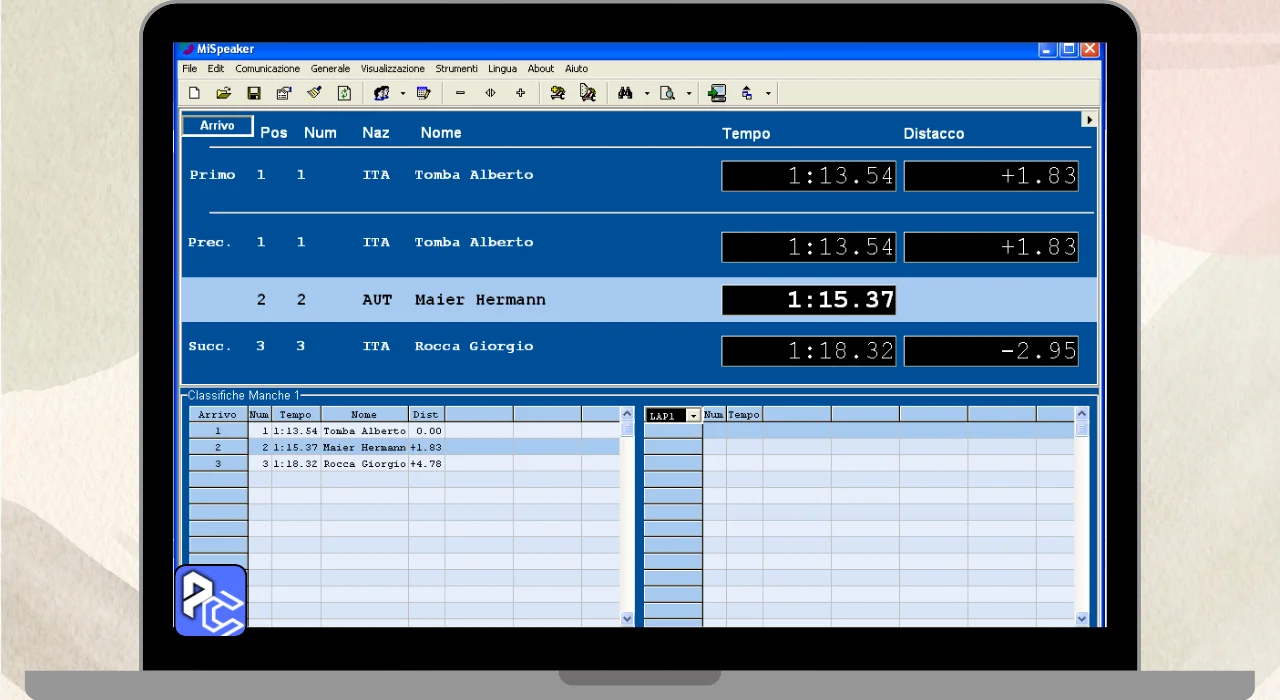
Task: Click the +4.78 Dist cell
Action: 426,464
